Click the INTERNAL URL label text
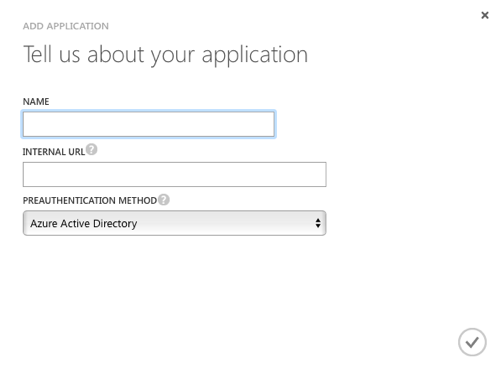This screenshot has height=369, width=496. (x=54, y=152)
